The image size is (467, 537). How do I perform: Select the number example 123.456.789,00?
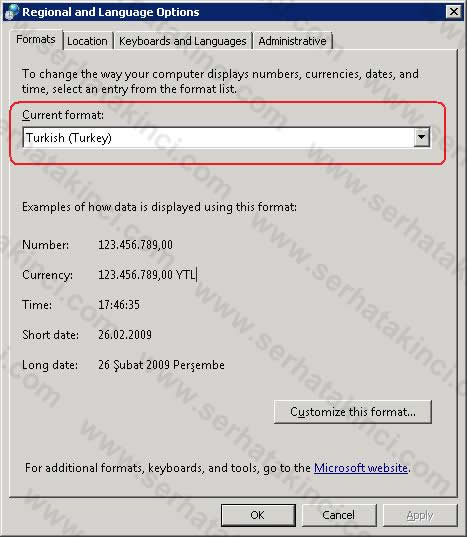point(136,245)
